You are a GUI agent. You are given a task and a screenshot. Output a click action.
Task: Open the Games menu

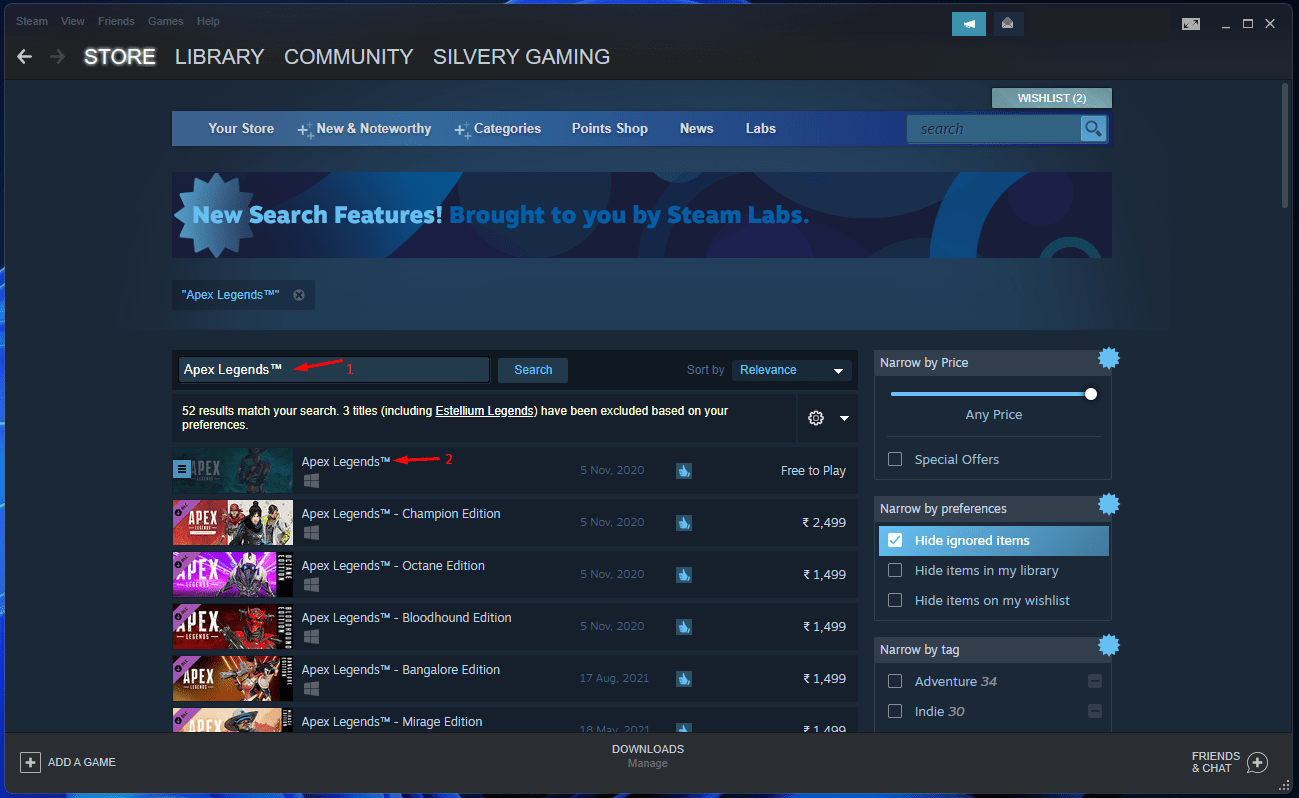pyautogui.click(x=165, y=21)
